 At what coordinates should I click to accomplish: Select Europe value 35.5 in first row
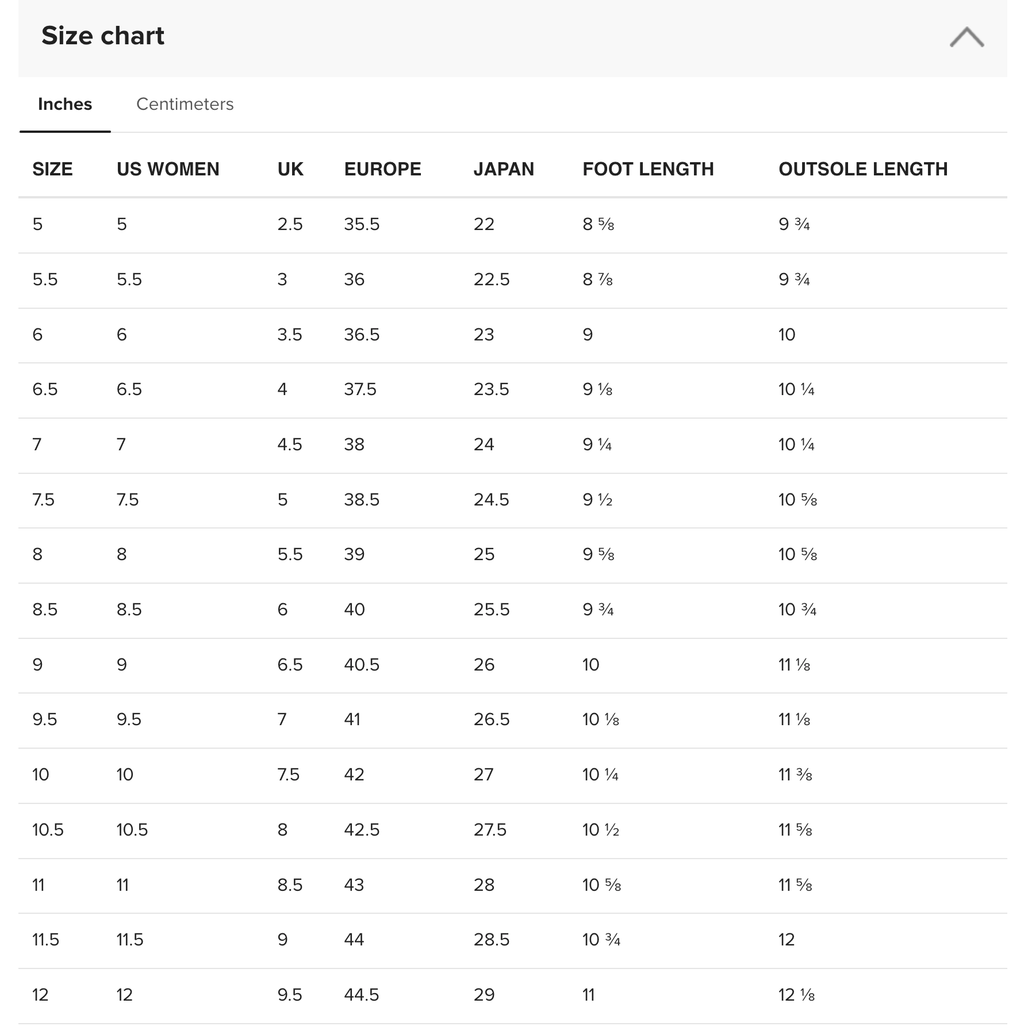[x=361, y=224]
